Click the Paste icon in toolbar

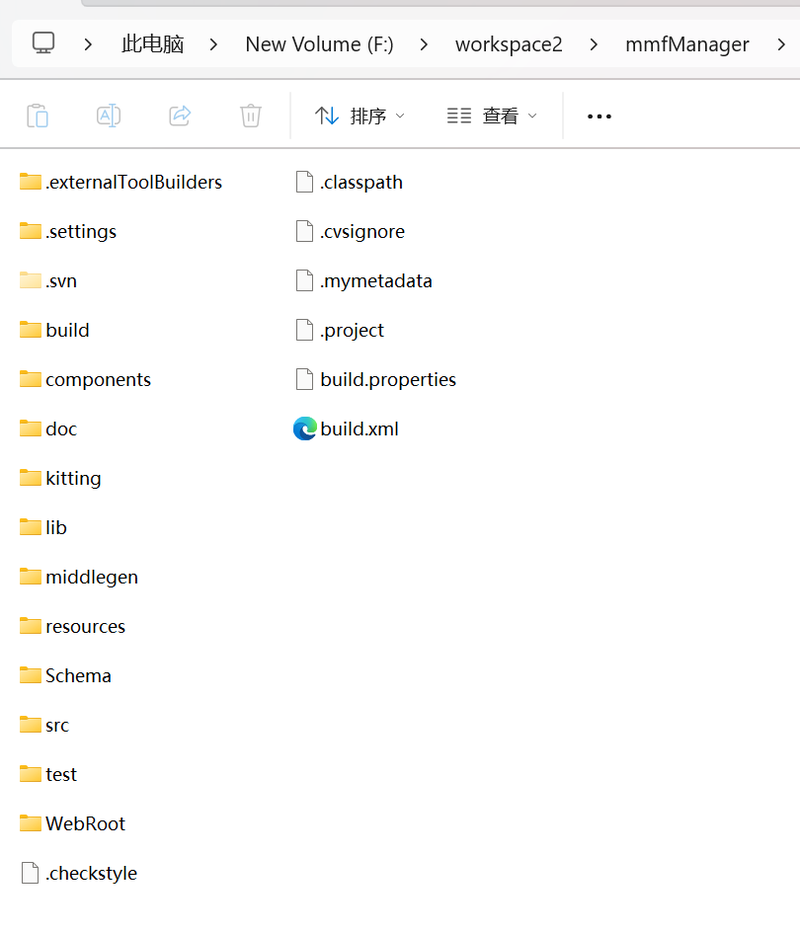click(x=38, y=116)
